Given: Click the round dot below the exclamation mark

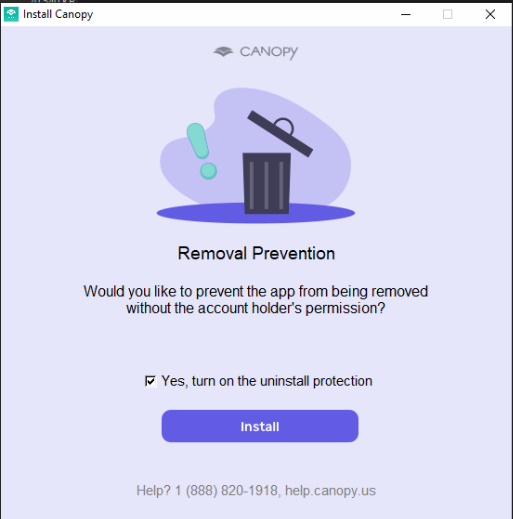Looking at the screenshot, I should point(209,171).
